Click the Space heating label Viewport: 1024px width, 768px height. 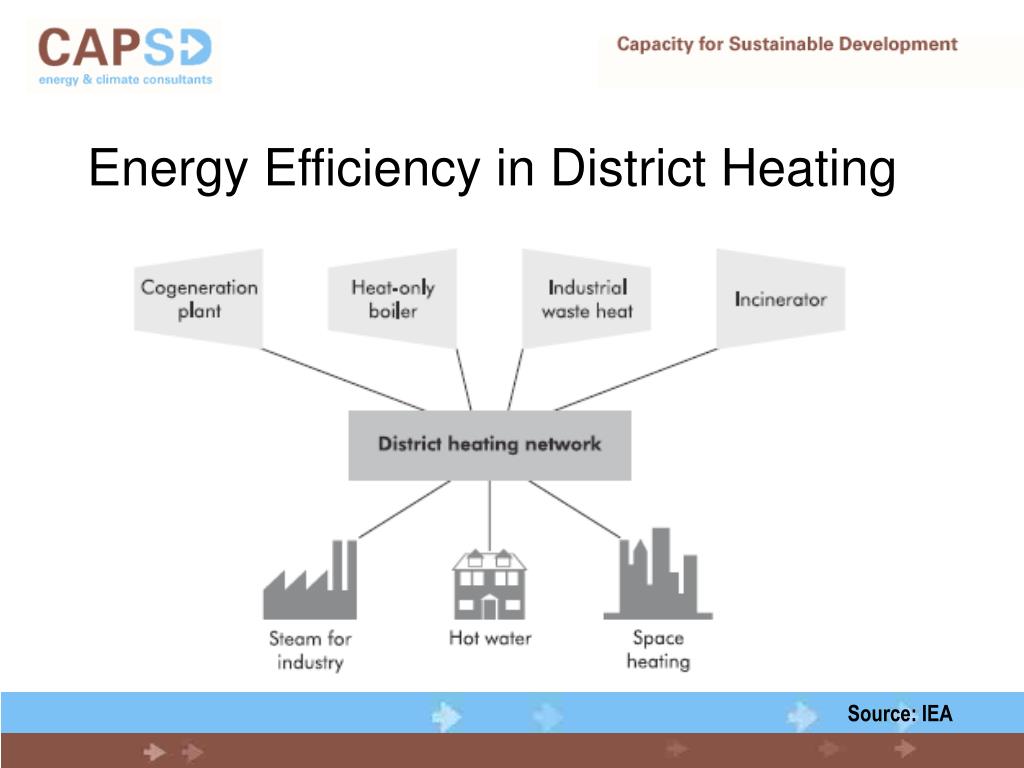pyautogui.click(x=658, y=650)
